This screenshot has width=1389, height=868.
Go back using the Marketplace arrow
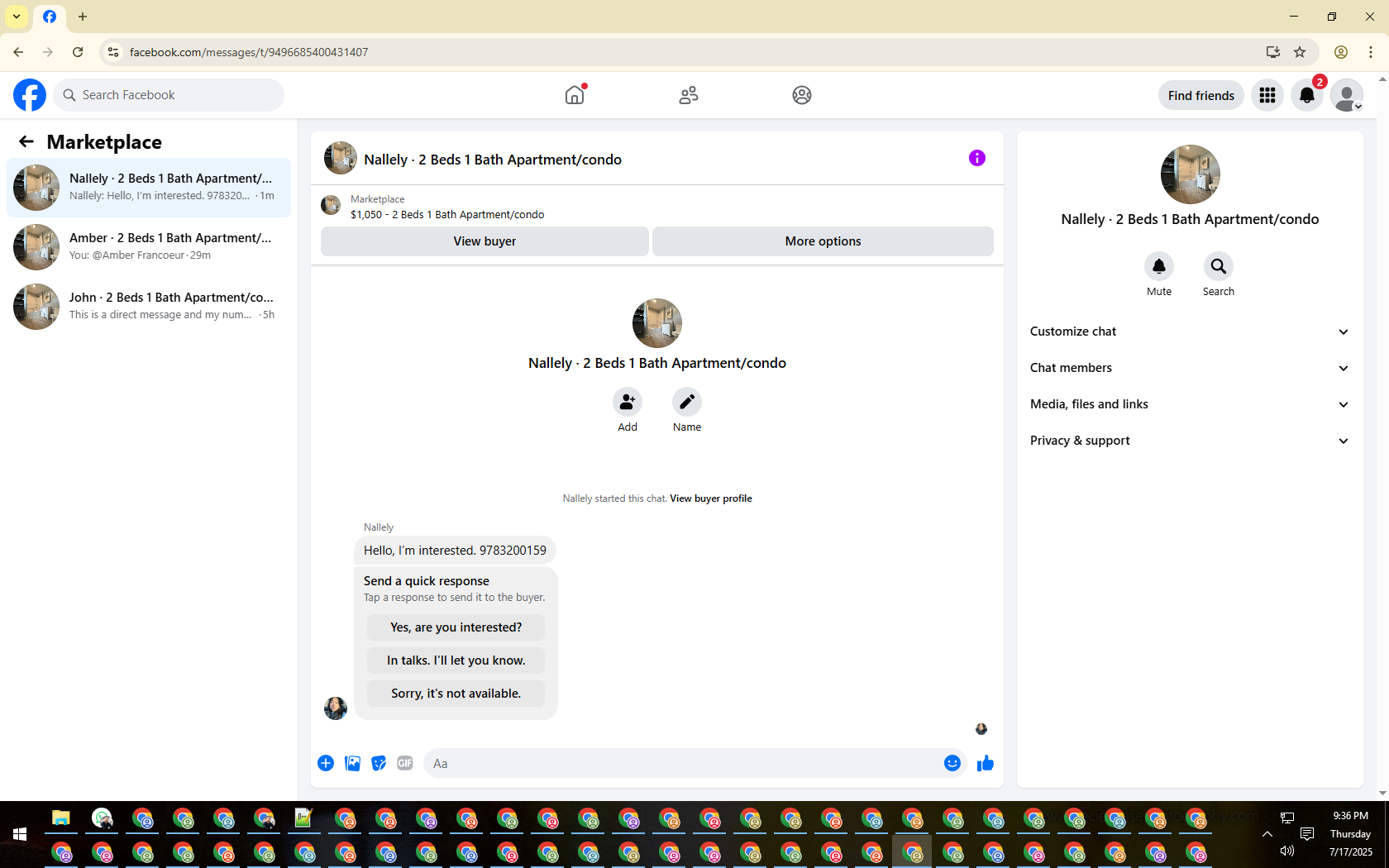(x=26, y=141)
